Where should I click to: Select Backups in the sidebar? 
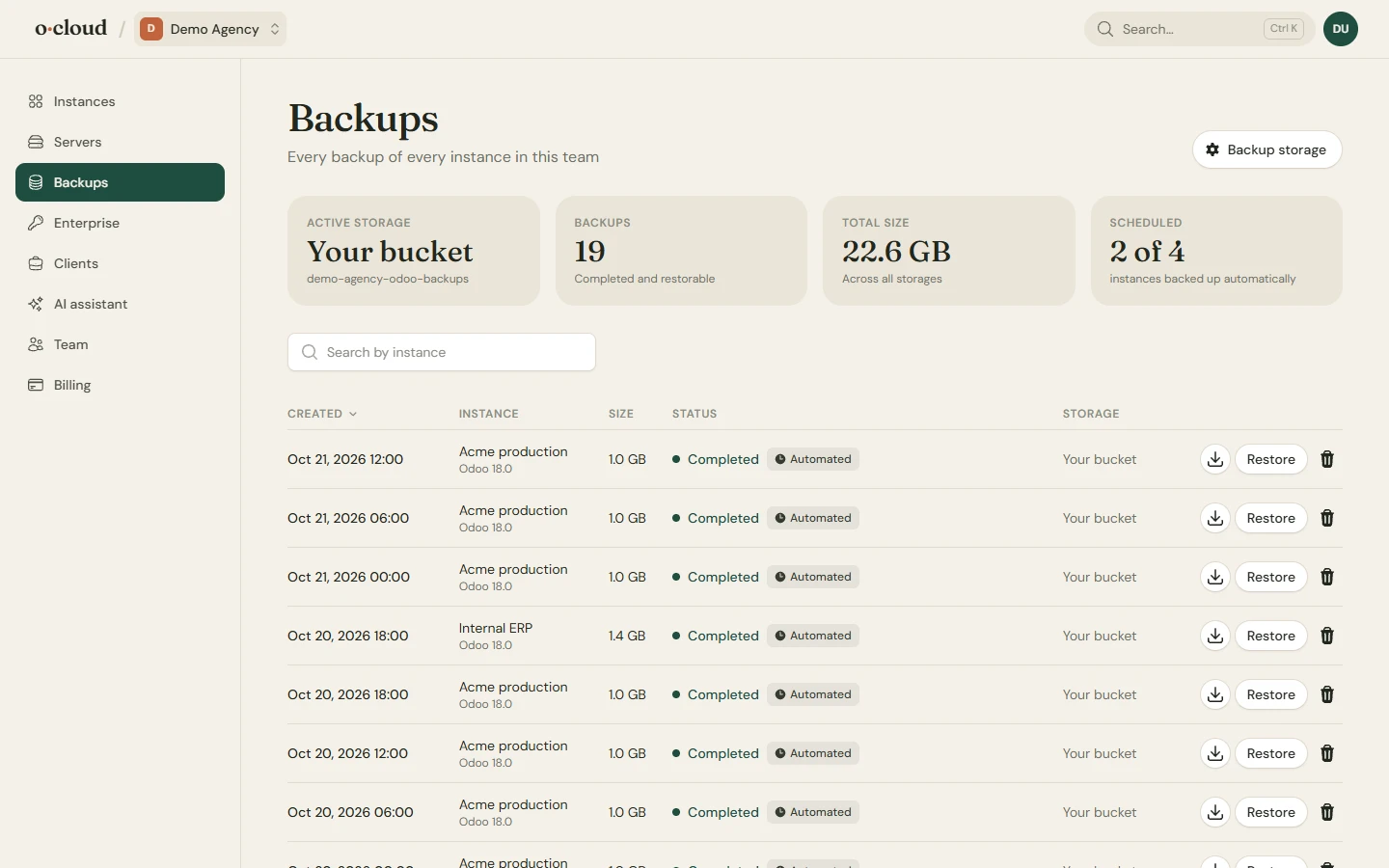coord(120,182)
